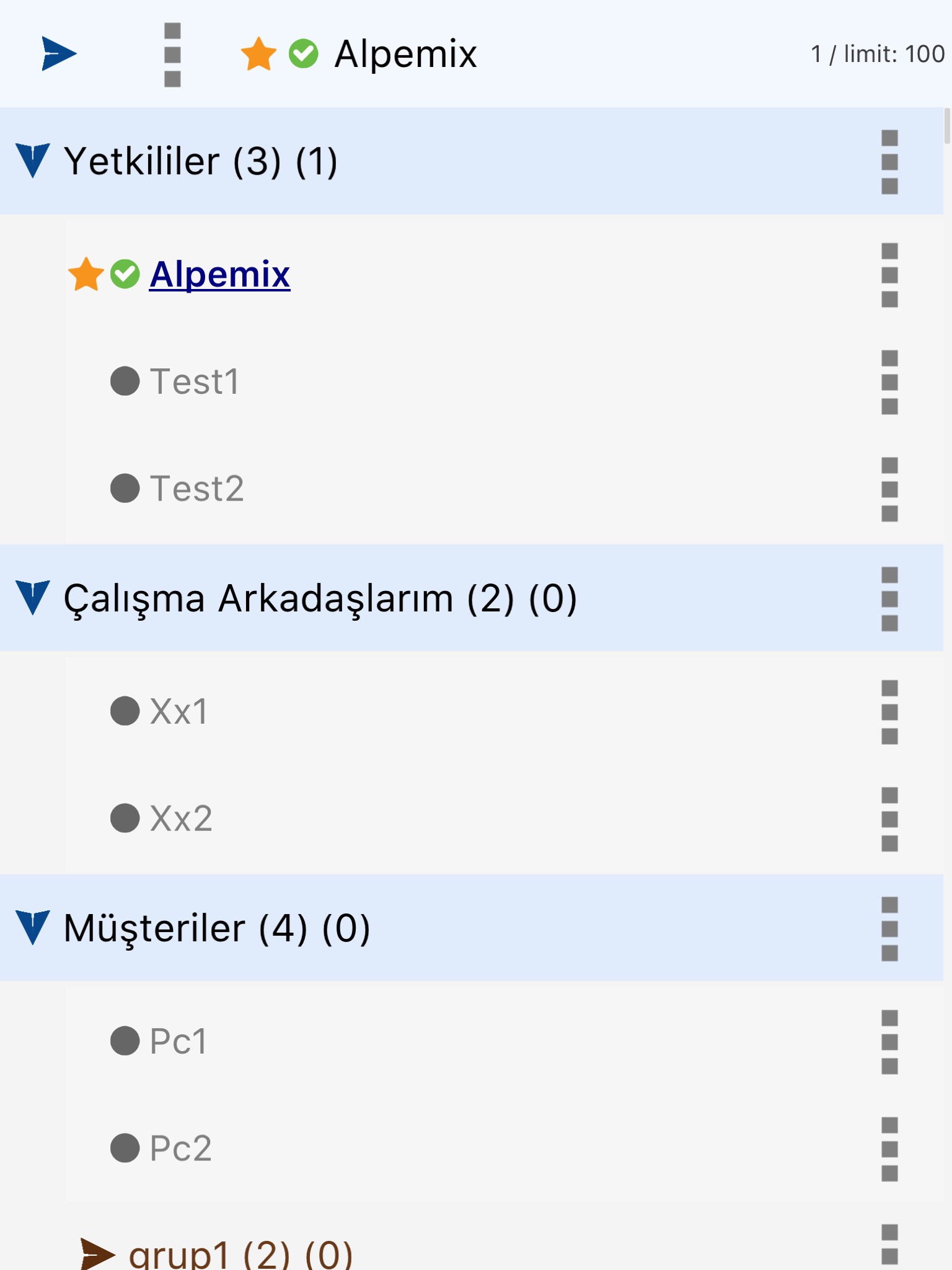Open the Alpemix contact link
This screenshot has height=1270, width=952.
click(x=219, y=274)
